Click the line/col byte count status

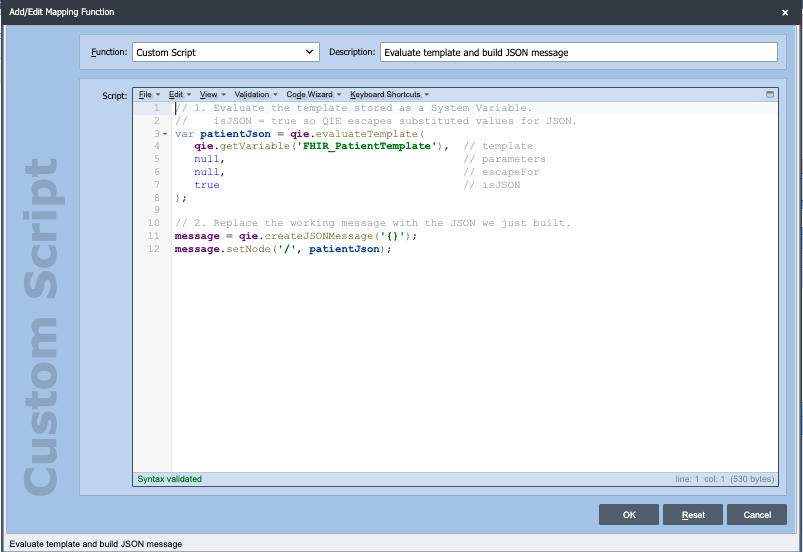725,479
